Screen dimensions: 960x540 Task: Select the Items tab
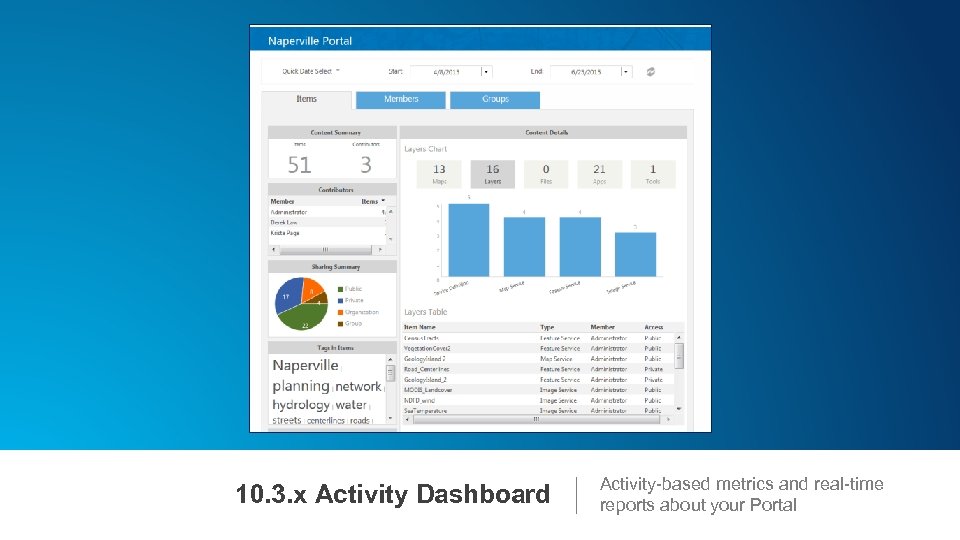point(307,99)
